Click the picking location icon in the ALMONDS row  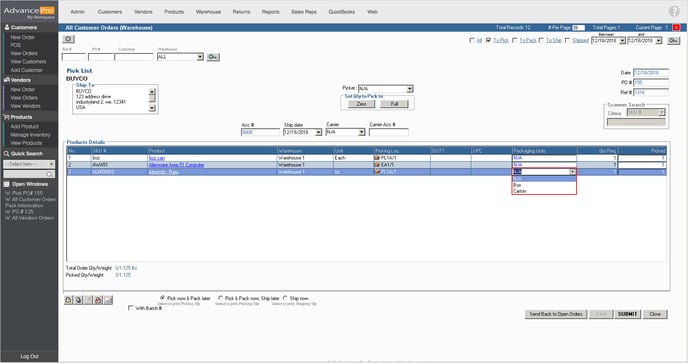click(x=376, y=172)
